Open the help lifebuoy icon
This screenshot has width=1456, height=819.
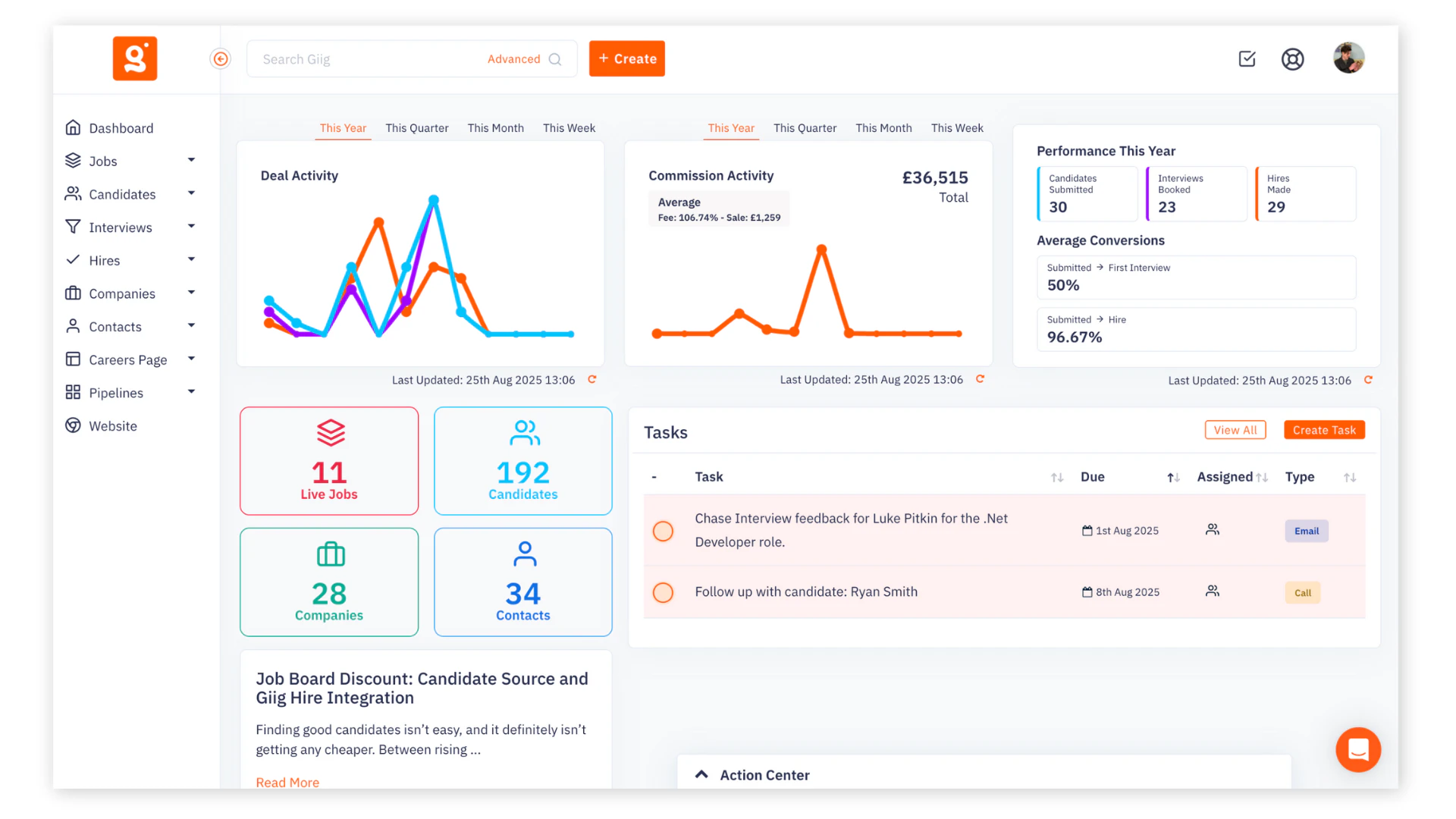tap(1292, 59)
